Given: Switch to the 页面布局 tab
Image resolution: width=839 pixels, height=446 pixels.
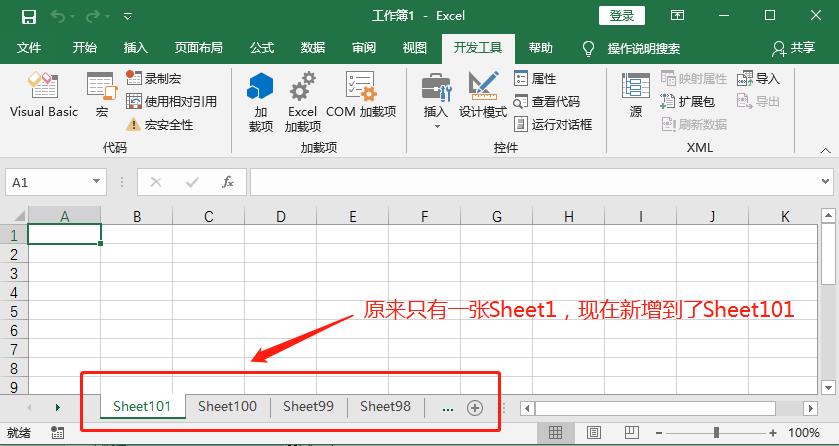Looking at the screenshot, I should [199, 48].
